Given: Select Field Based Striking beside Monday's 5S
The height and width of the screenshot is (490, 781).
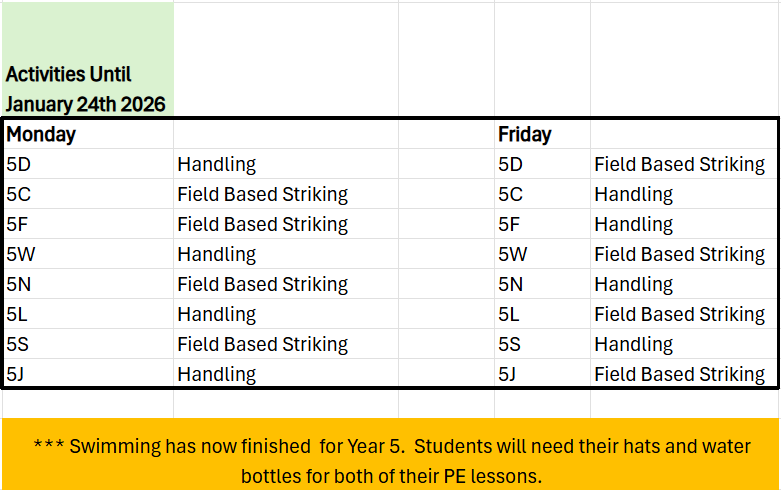Looking at the screenshot, I should point(263,344).
